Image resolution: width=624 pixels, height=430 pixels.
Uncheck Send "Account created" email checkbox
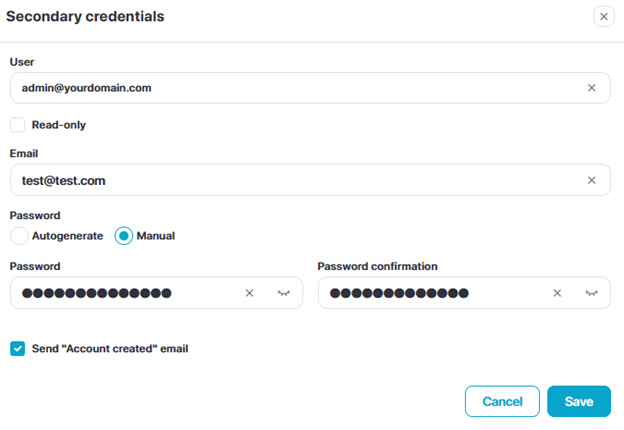coord(18,349)
